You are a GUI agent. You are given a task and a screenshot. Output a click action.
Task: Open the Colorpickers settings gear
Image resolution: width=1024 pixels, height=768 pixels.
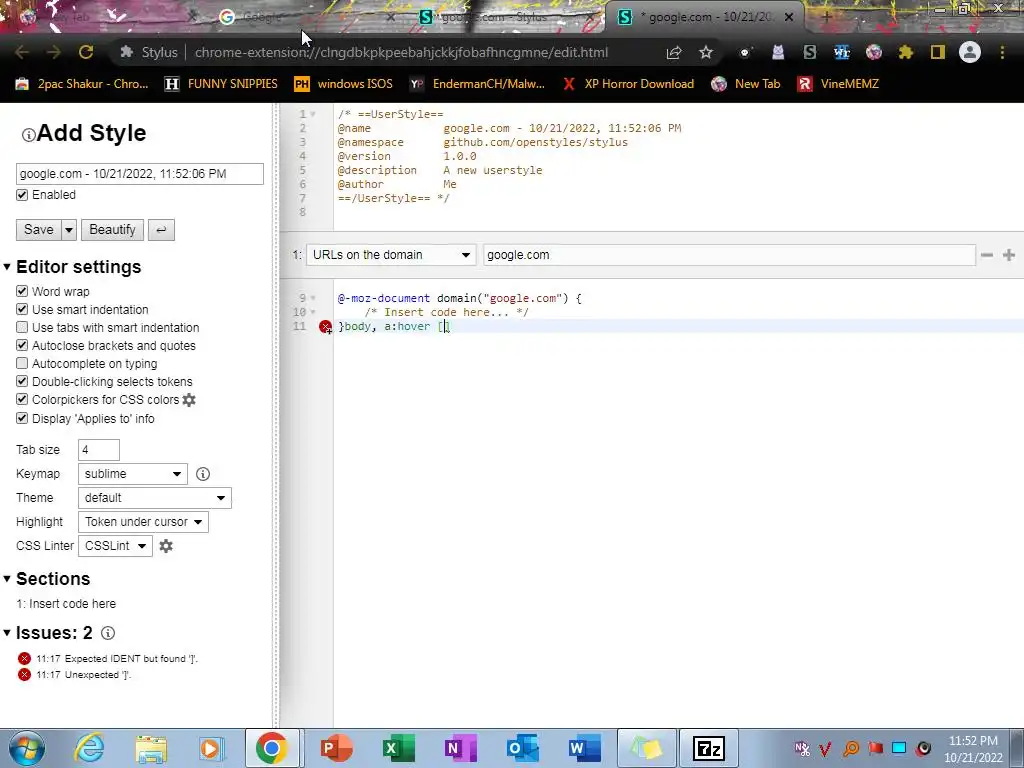coord(189,400)
